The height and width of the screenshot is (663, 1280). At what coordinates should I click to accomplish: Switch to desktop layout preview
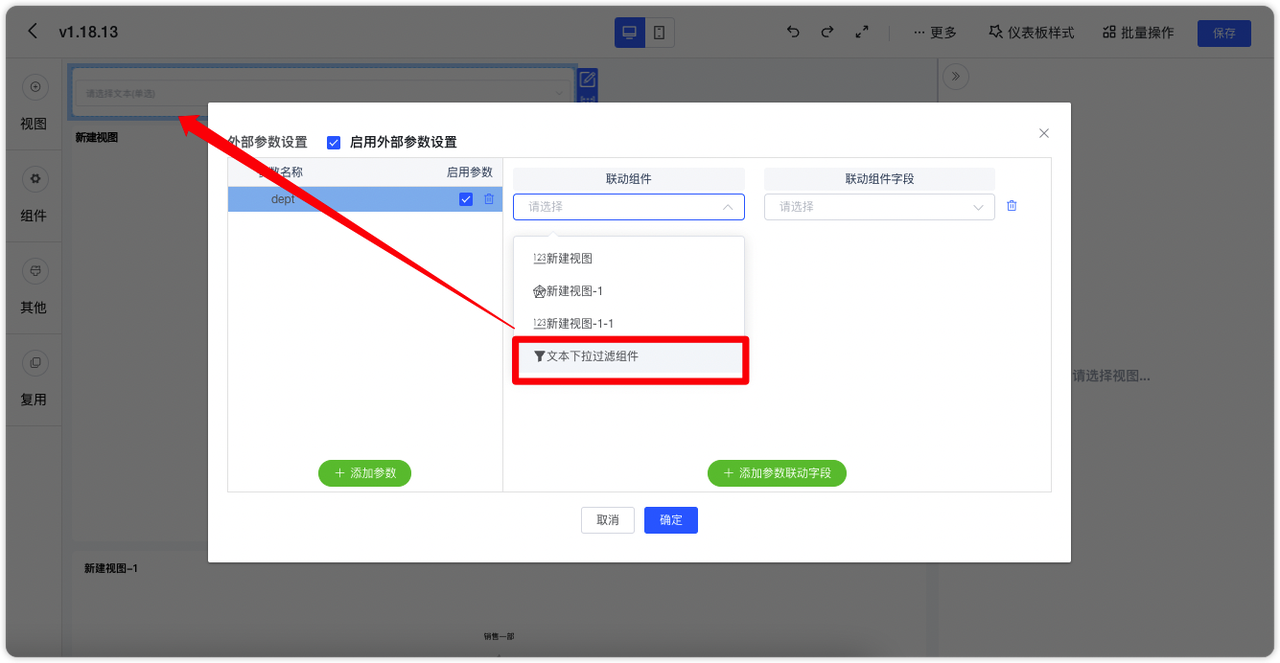630,32
